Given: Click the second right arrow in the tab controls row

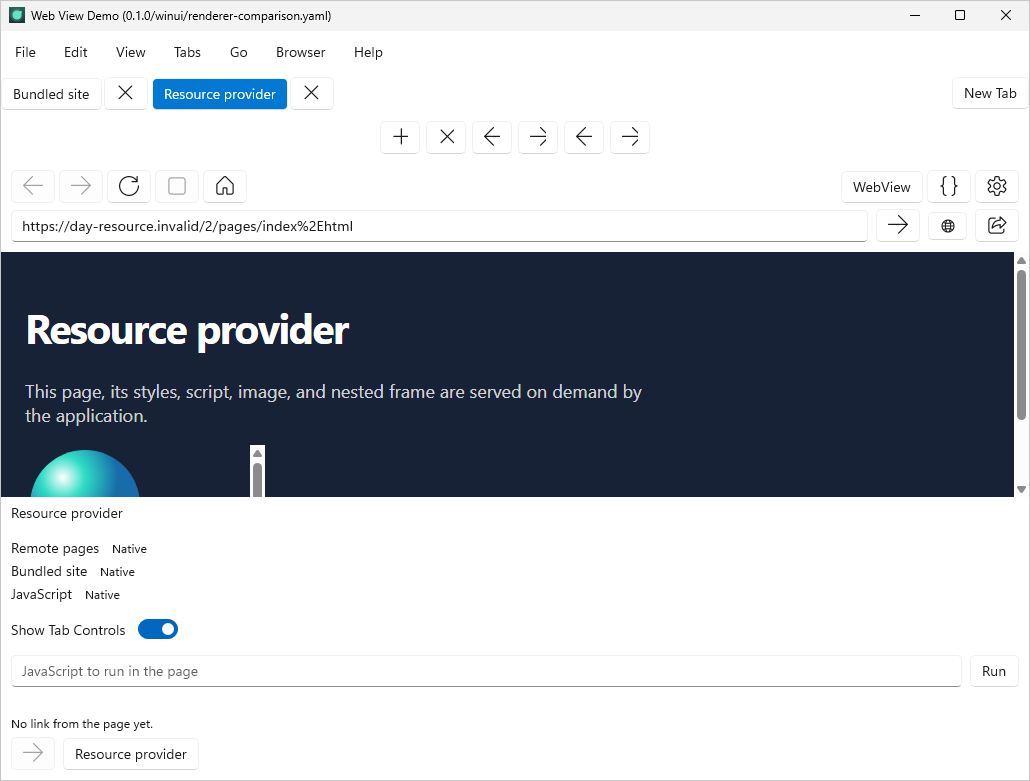Looking at the screenshot, I should pyautogui.click(x=630, y=137).
